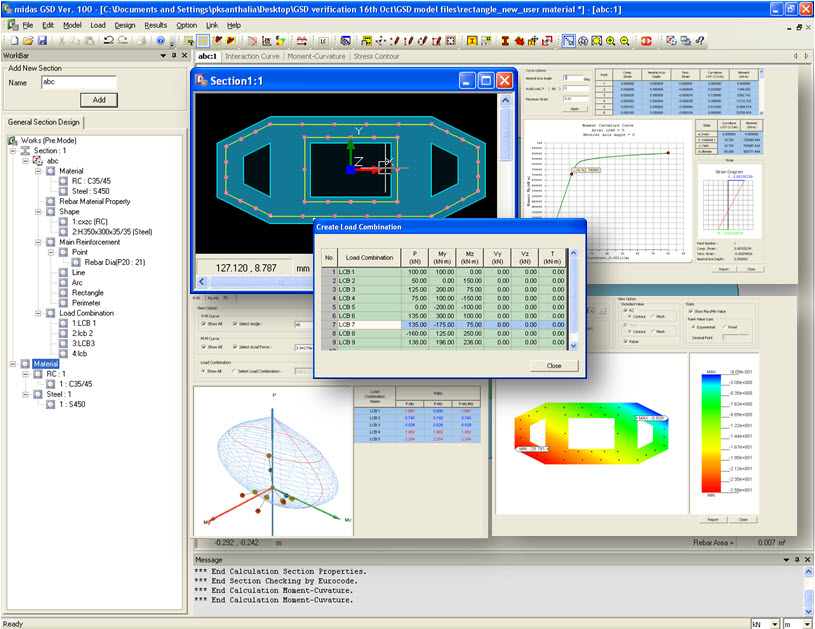The image size is (815, 629).
Task: Collapse the Load Combination tree node
Action: point(36,313)
